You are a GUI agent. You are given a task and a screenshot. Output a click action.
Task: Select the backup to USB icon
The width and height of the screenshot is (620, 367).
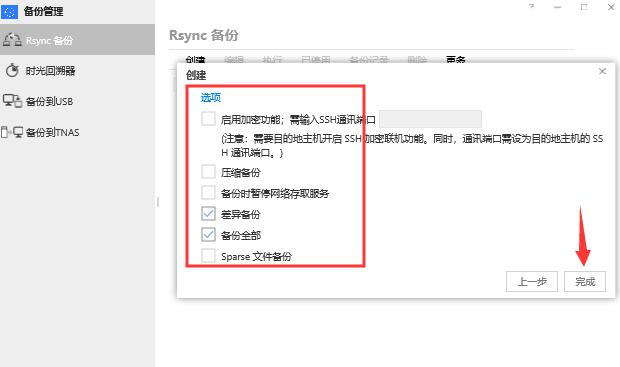click(x=12, y=101)
